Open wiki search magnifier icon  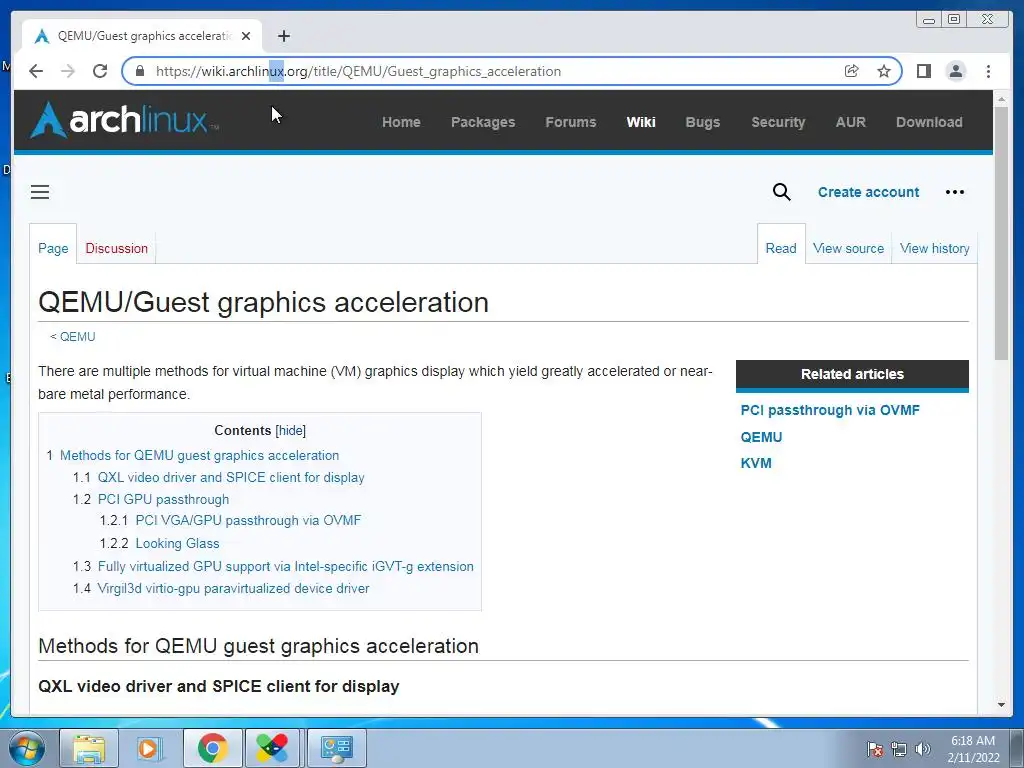pyautogui.click(x=782, y=192)
